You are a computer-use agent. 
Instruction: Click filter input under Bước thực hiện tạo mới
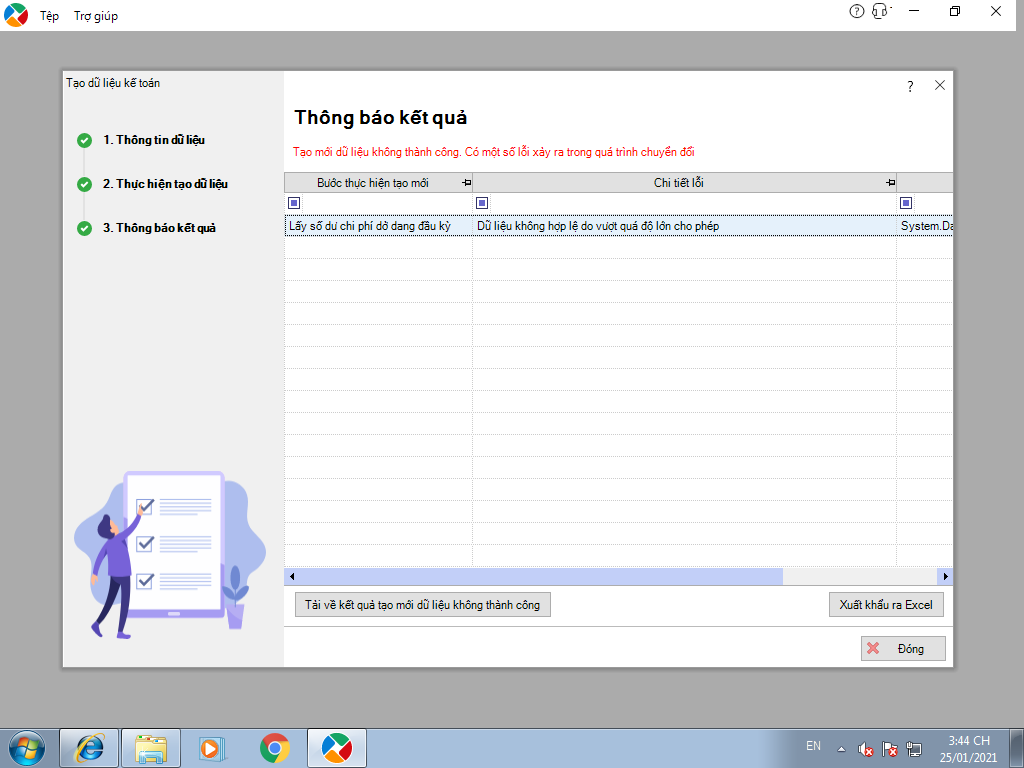point(386,203)
